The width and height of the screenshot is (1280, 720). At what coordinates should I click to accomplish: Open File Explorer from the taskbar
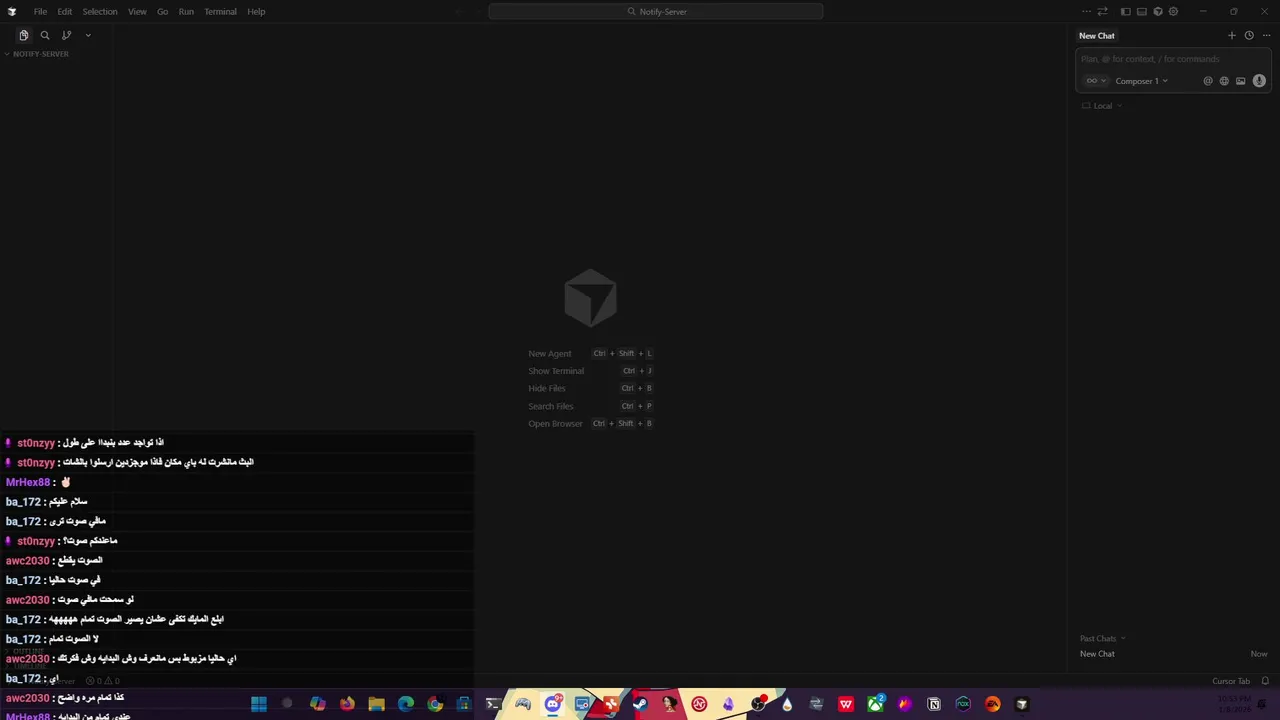pyautogui.click(x=376, y=704)
